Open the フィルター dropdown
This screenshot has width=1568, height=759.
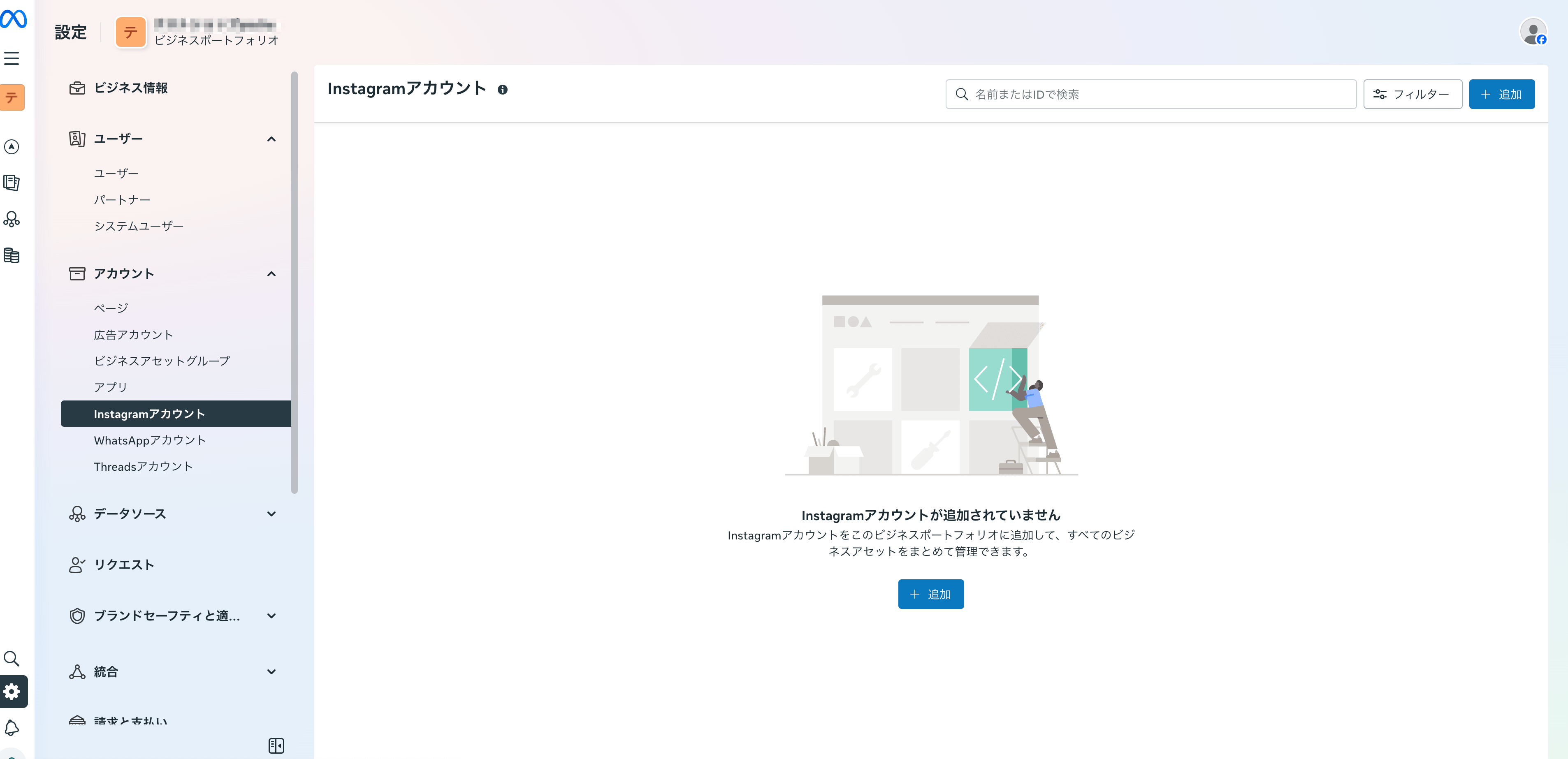click(x=1412, y=94)
